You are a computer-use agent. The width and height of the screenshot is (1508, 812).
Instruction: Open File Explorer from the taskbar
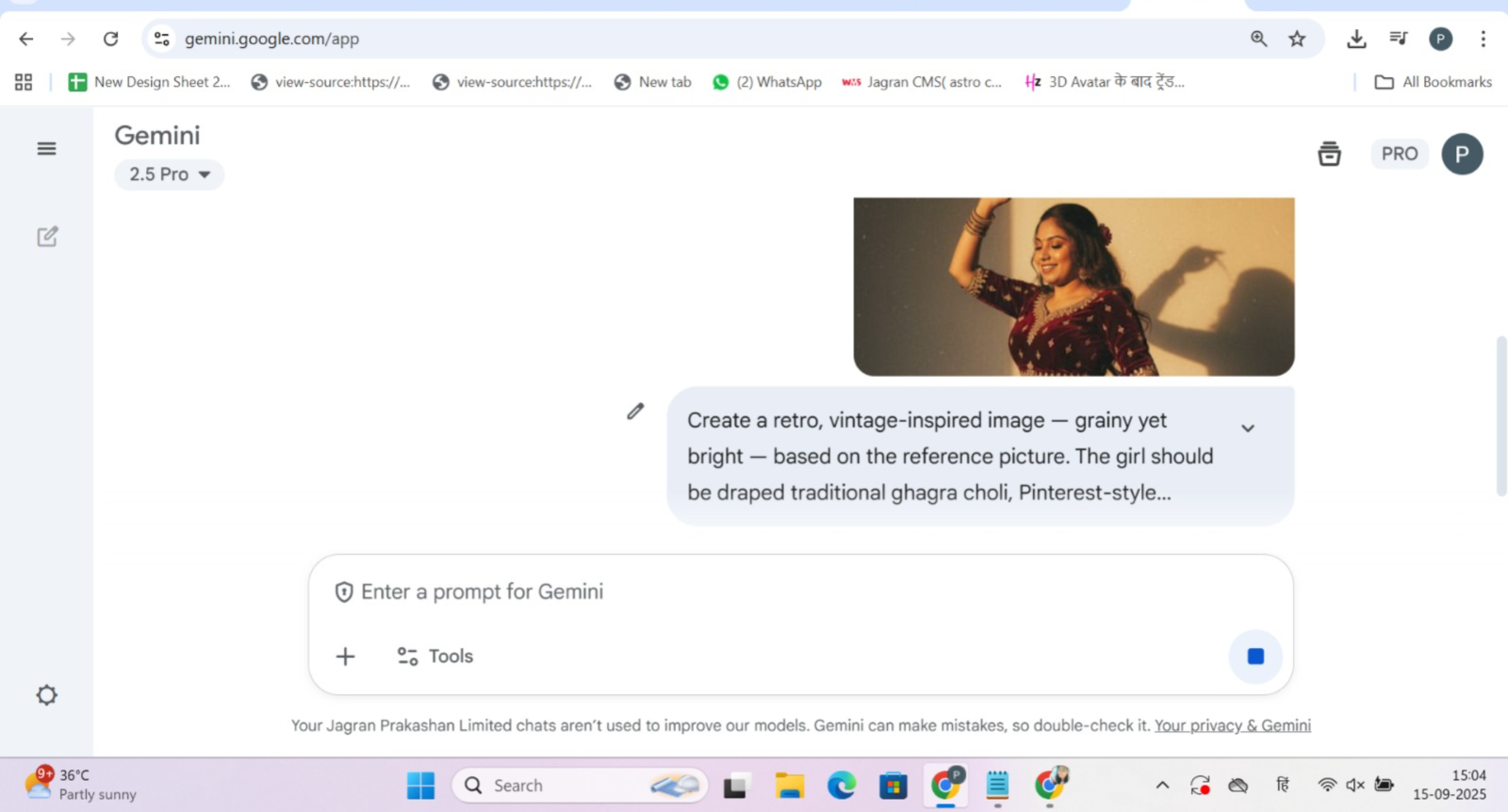tap(789, 786)
